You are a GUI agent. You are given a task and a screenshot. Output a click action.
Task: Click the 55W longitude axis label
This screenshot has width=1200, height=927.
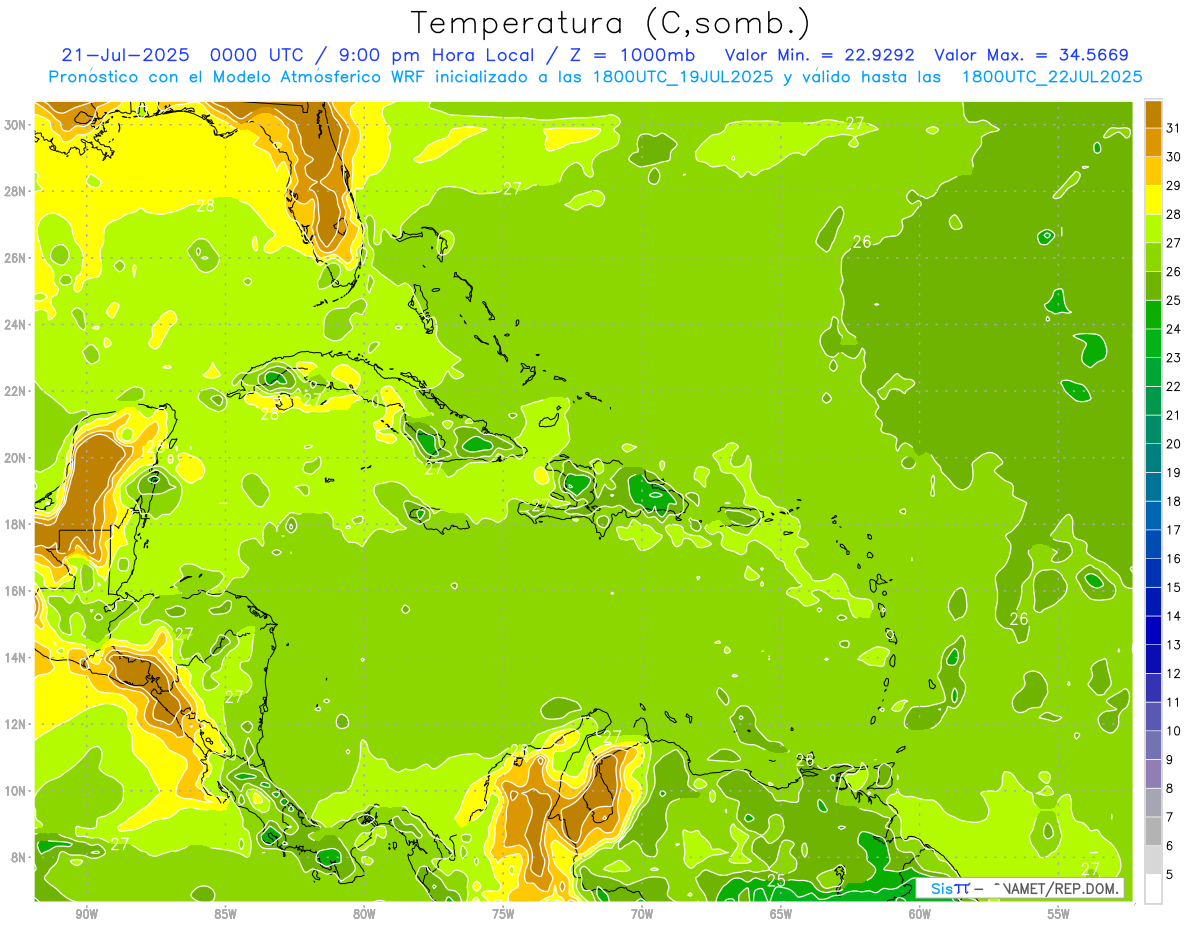[1059, 914]
